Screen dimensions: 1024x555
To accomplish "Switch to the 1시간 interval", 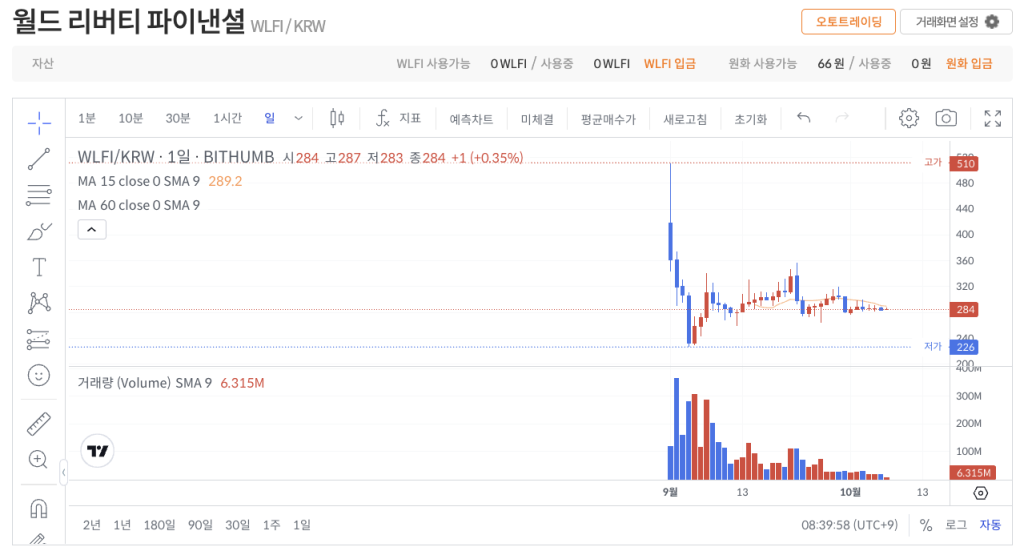I will tap(227, 118).
